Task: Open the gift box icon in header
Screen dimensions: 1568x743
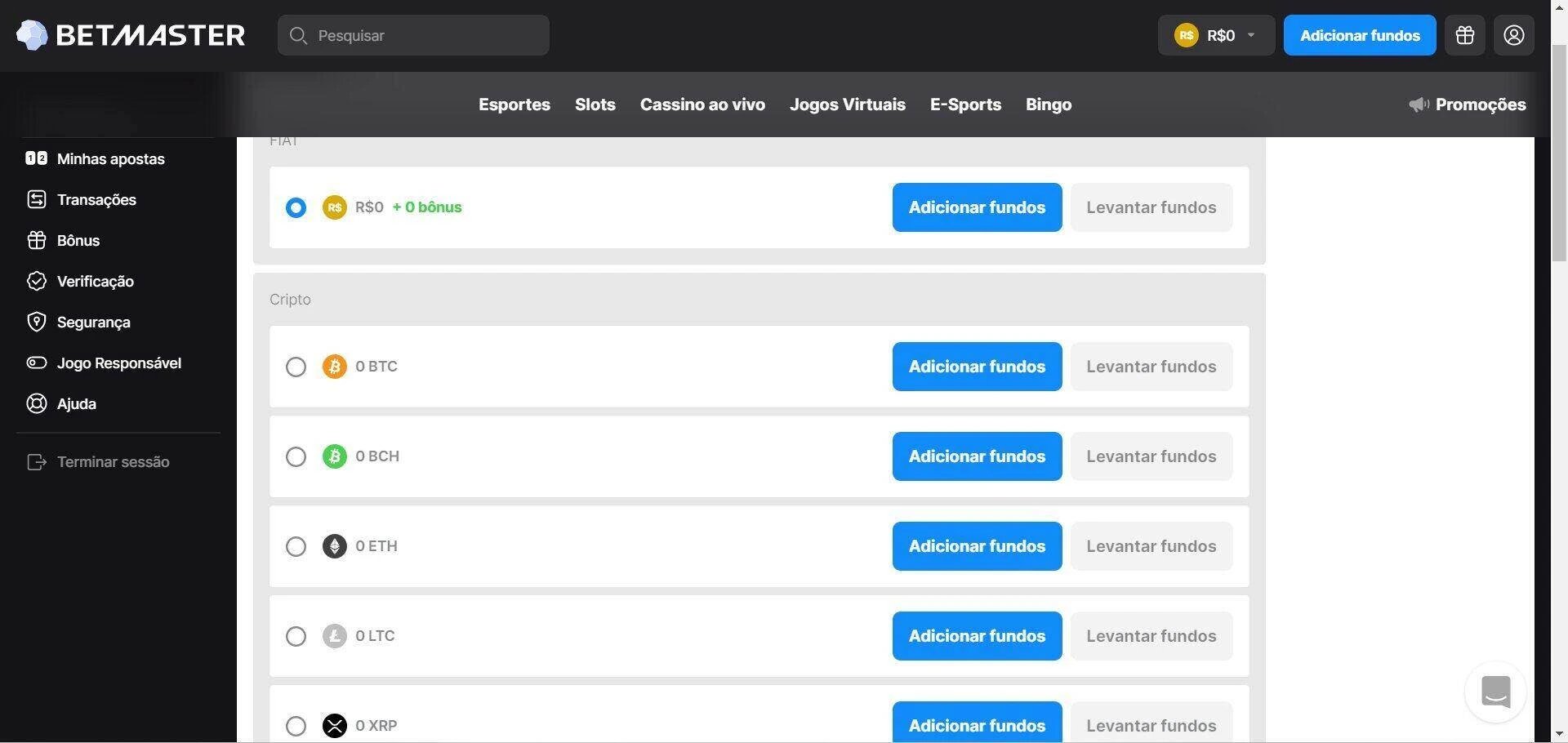Action: click(x=1465, y=35)
